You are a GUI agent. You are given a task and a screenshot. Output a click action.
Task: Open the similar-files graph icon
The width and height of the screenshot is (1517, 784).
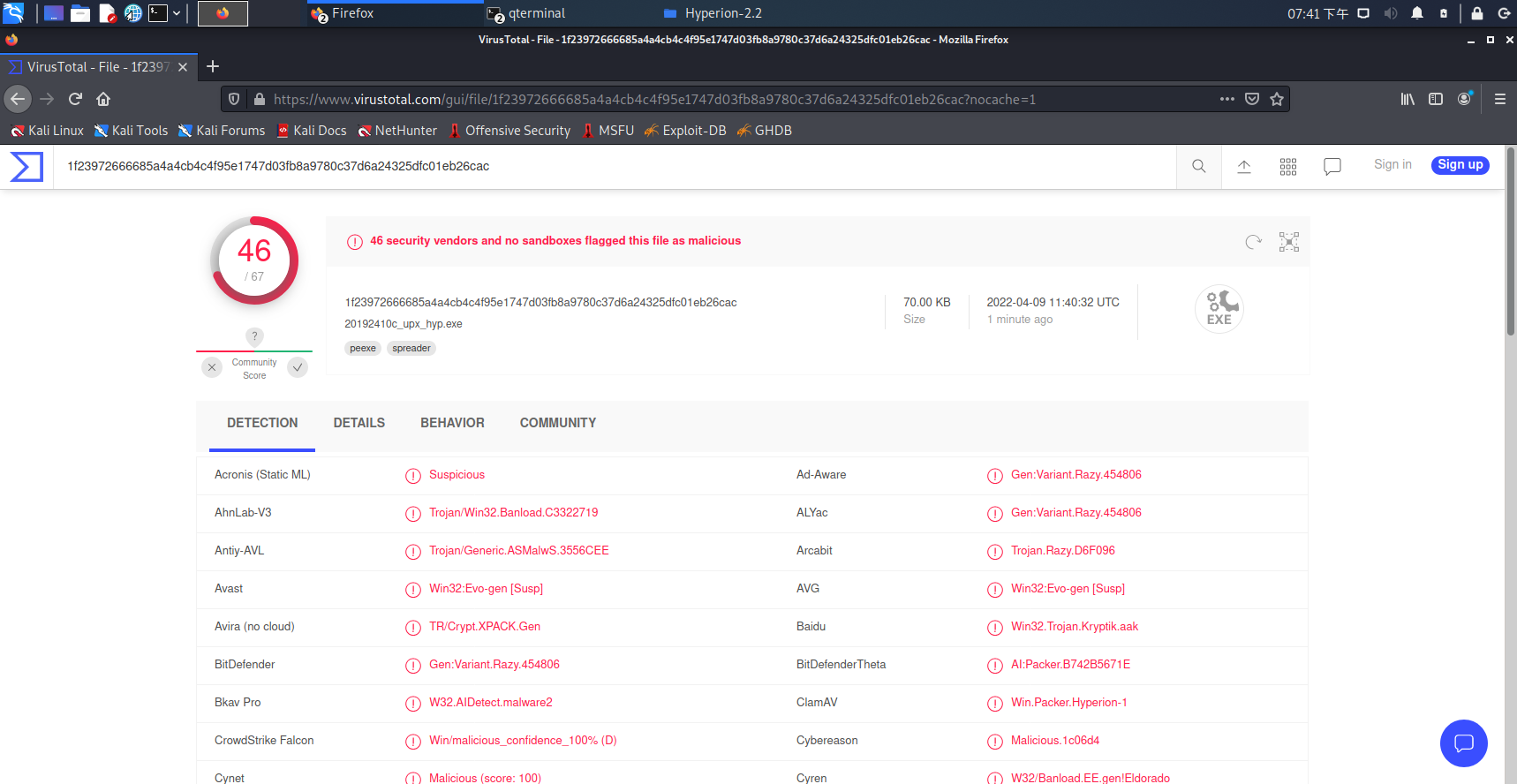click(1289, 242)
